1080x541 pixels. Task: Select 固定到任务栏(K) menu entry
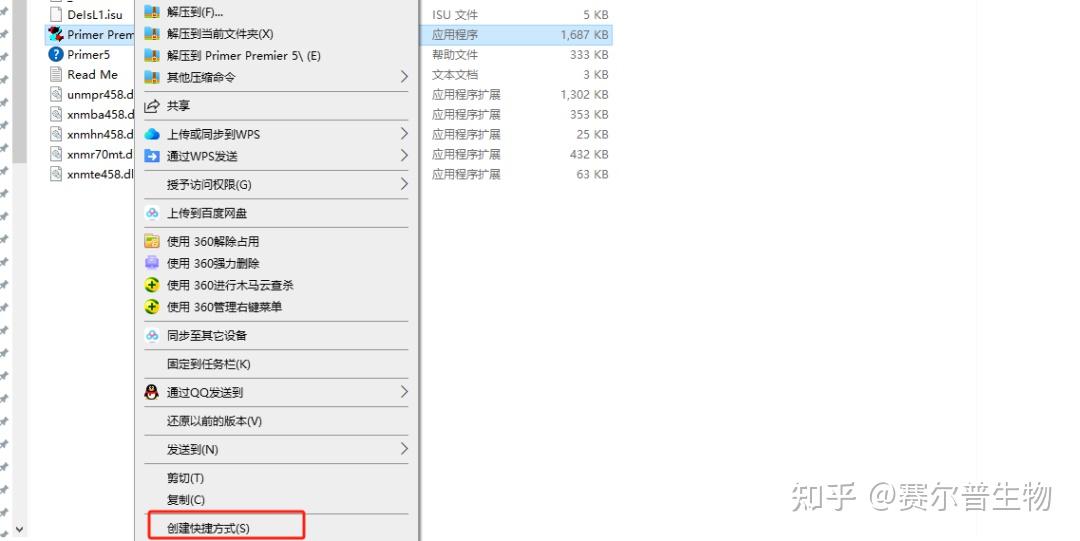[x=209, y=364]
